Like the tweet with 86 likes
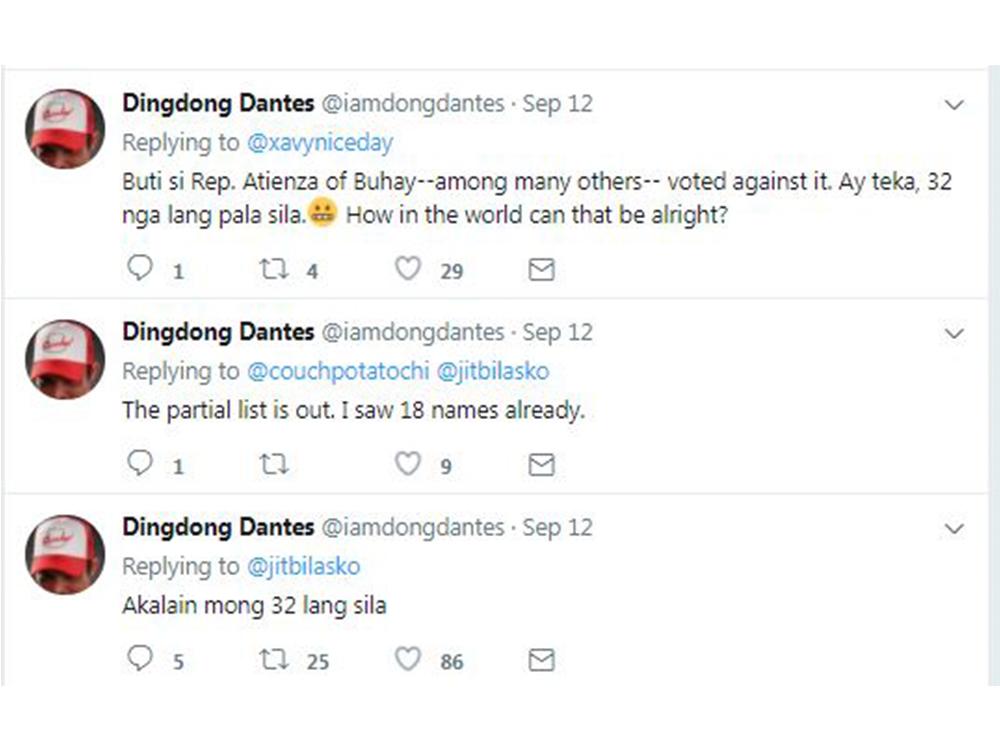The height and width of the screenshot is (750, 1000). click(x=407, y=659)
